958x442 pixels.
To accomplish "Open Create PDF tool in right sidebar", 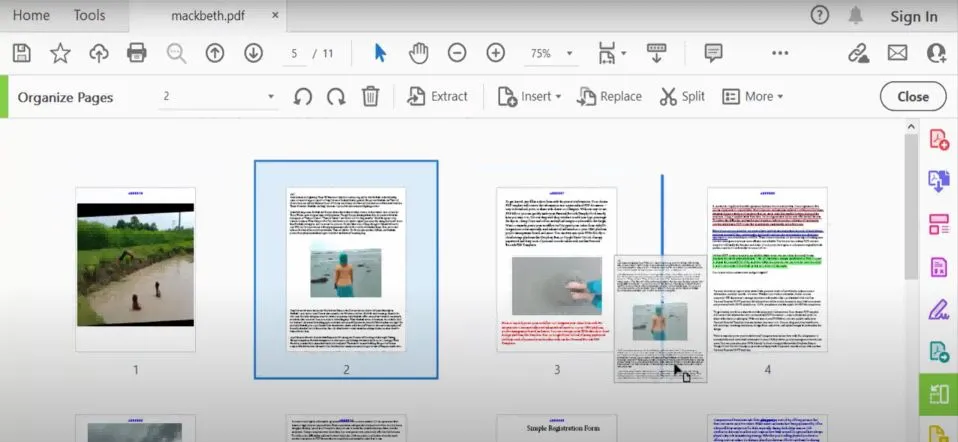I will (939, 139).
